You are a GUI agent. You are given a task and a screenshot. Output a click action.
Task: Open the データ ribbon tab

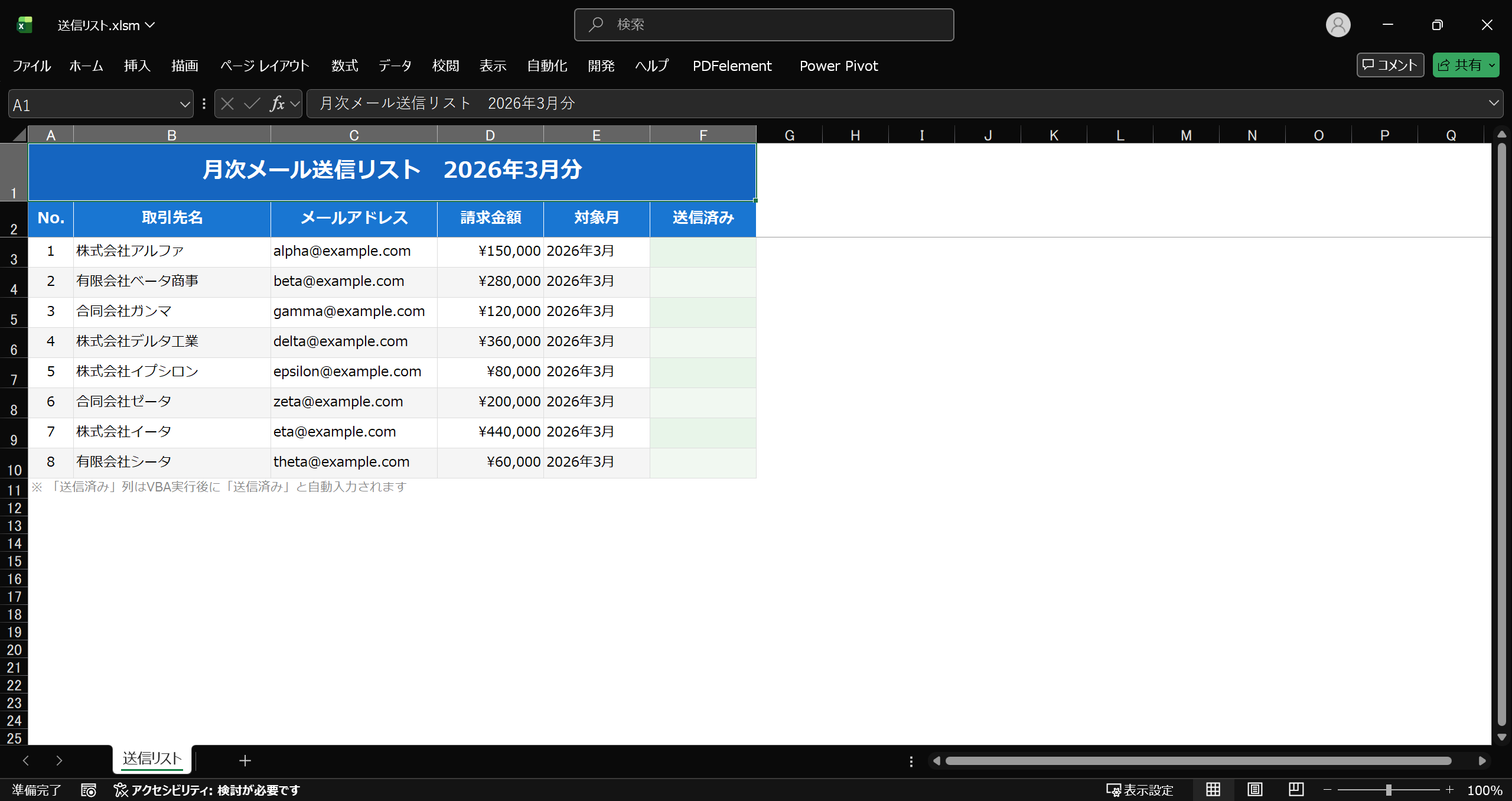pos(395,66)
